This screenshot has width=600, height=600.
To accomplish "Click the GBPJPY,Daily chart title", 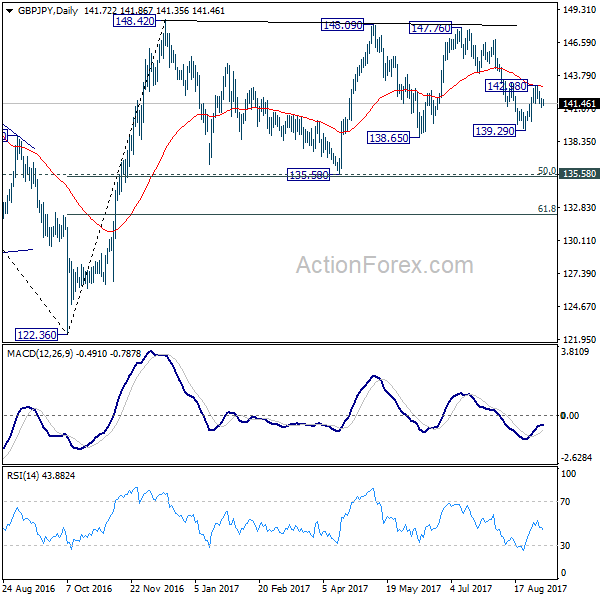I will click(48, 11).
